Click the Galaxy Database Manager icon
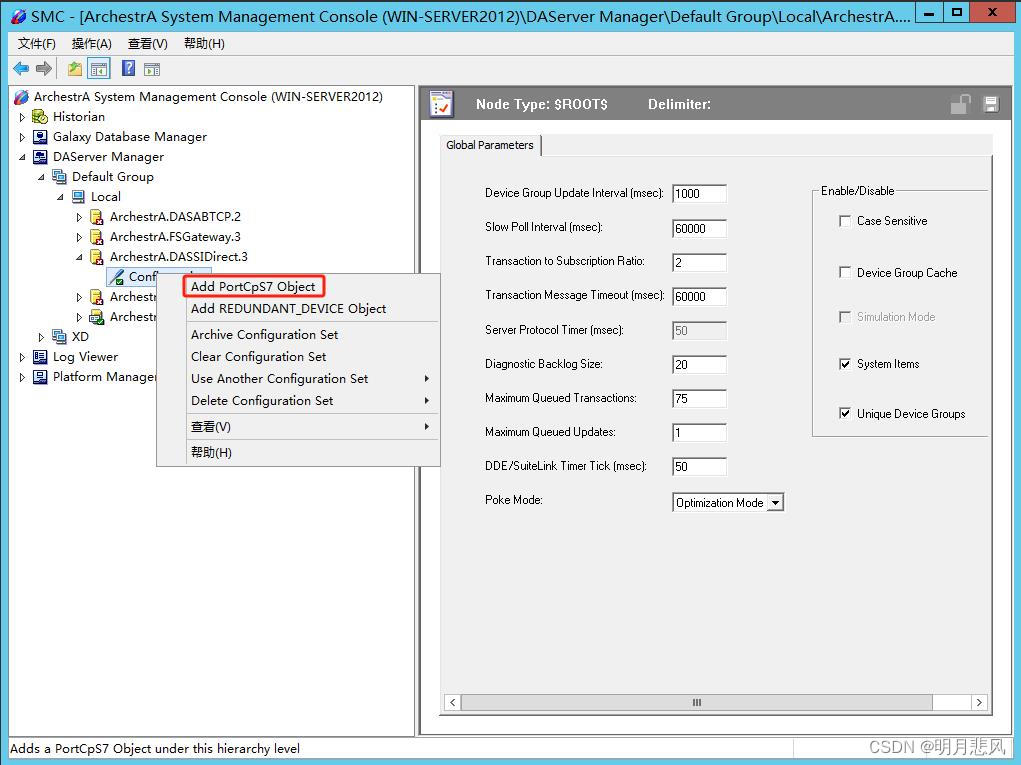Screen dimensions: 1021x765 [40, 137]
